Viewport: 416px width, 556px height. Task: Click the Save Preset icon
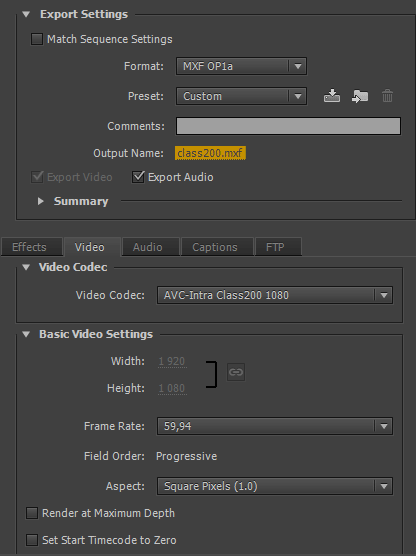332,96
